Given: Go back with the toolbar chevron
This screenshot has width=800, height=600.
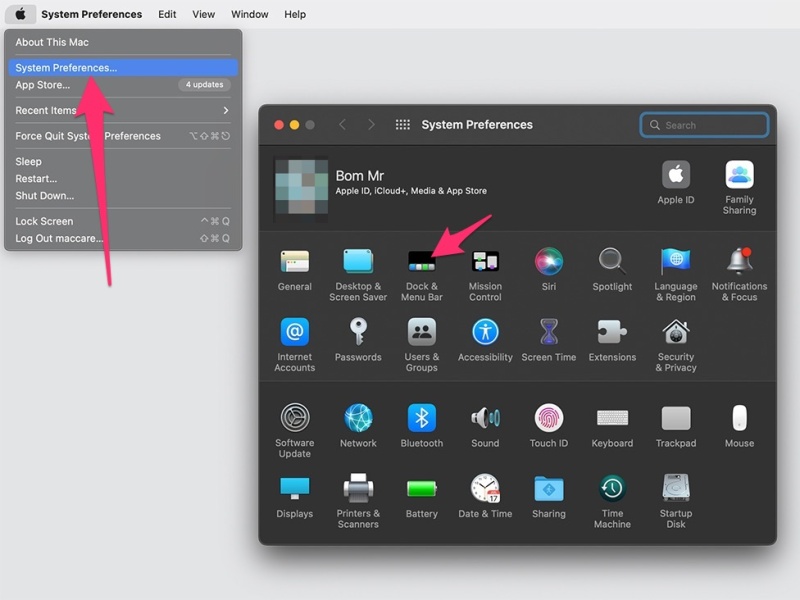Looking at the screenshot, I should 342,125.
